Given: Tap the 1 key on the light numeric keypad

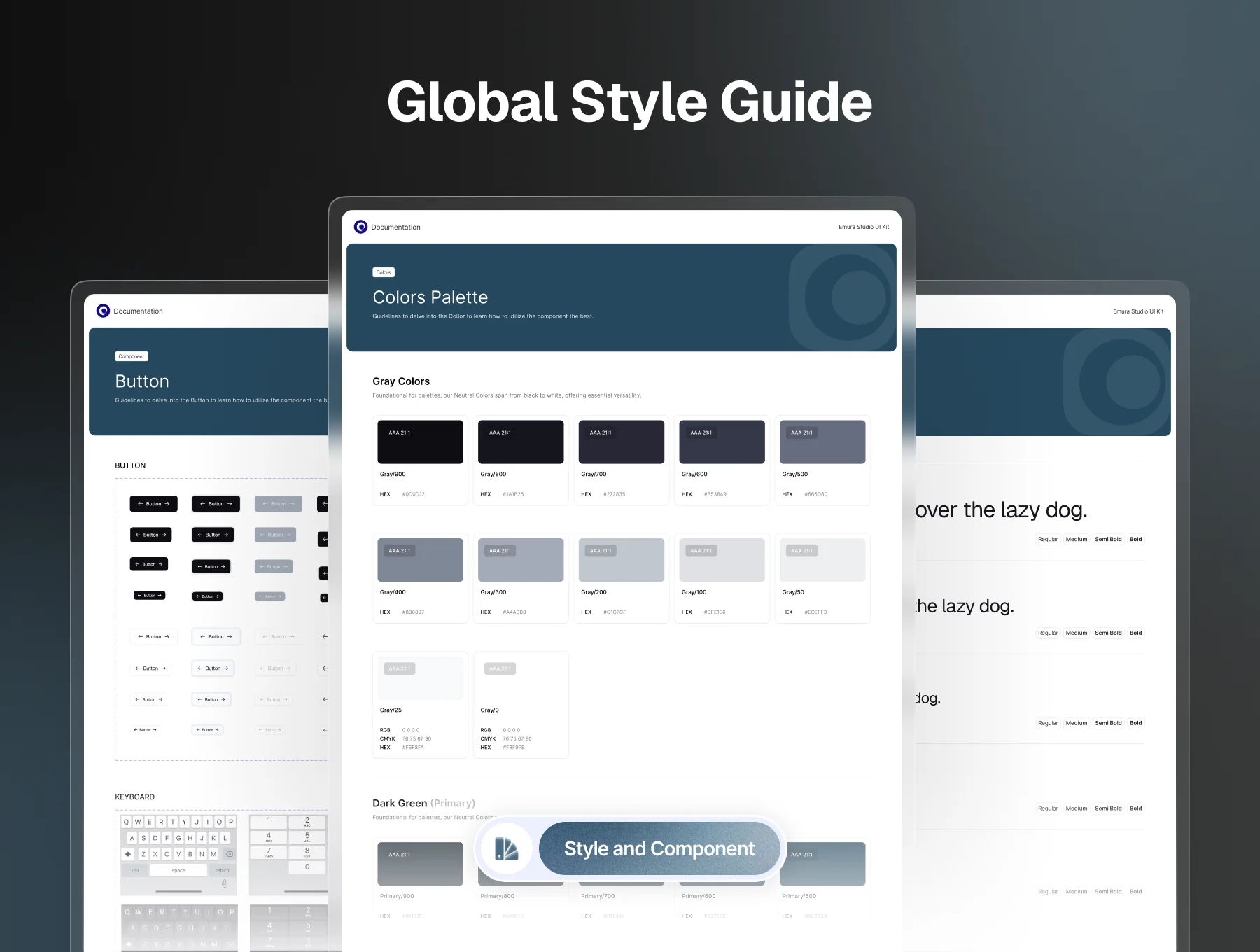Looking at the screenshot, I should [269, 821].
